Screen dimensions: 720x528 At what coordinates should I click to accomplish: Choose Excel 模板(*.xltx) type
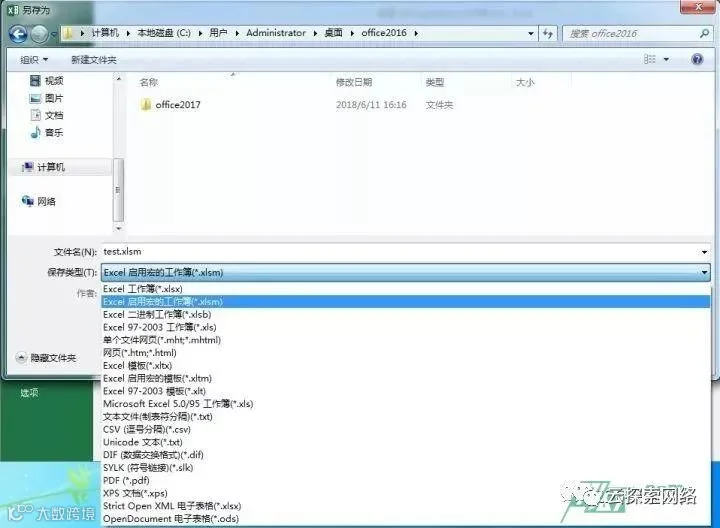tap(405, 365)
